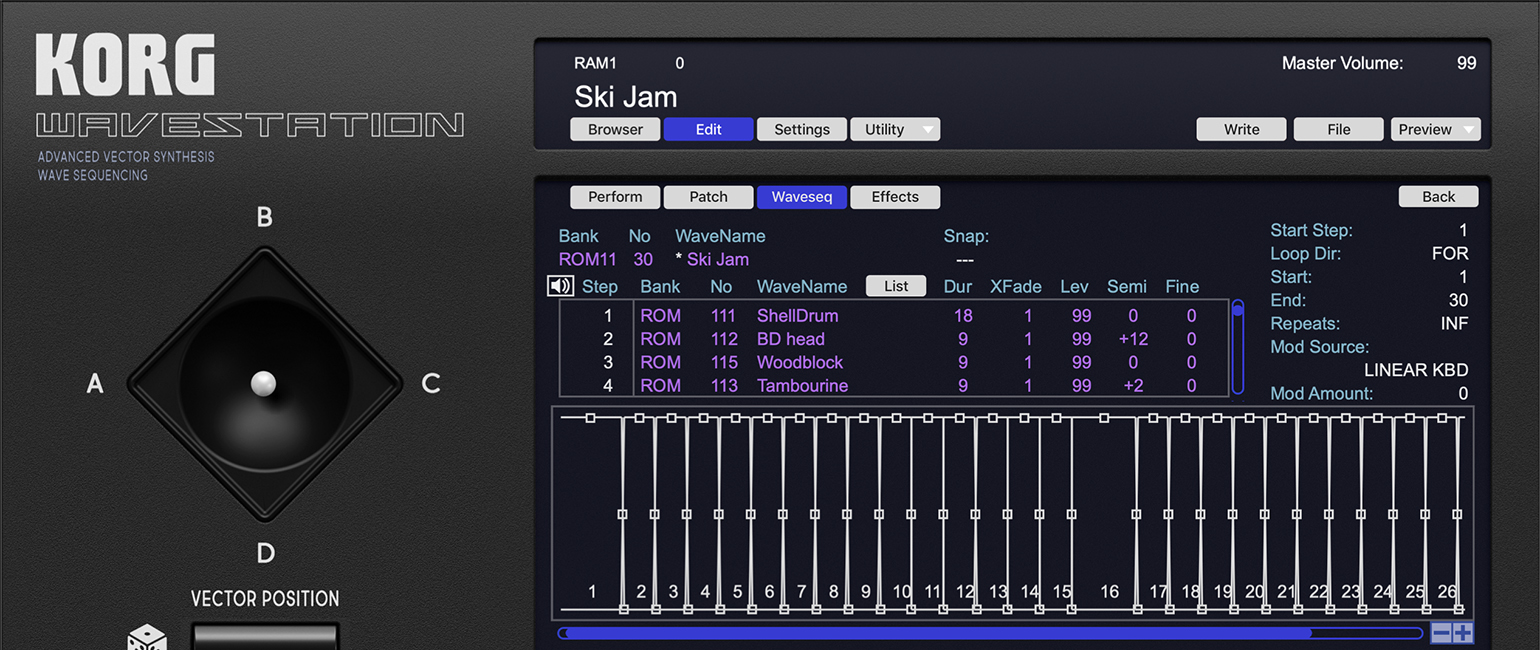Click the Semi value +12 for BD head
The width and height of the screenshot is (1540, 650).
(1133, 339)
